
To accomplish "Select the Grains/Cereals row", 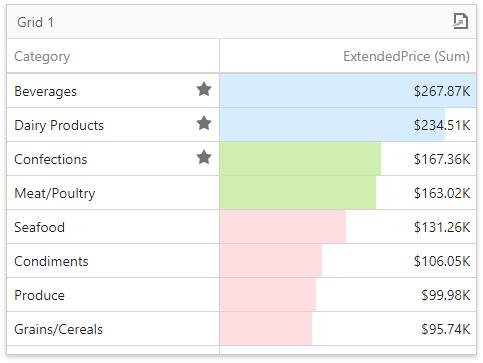I will click(241, 329).
